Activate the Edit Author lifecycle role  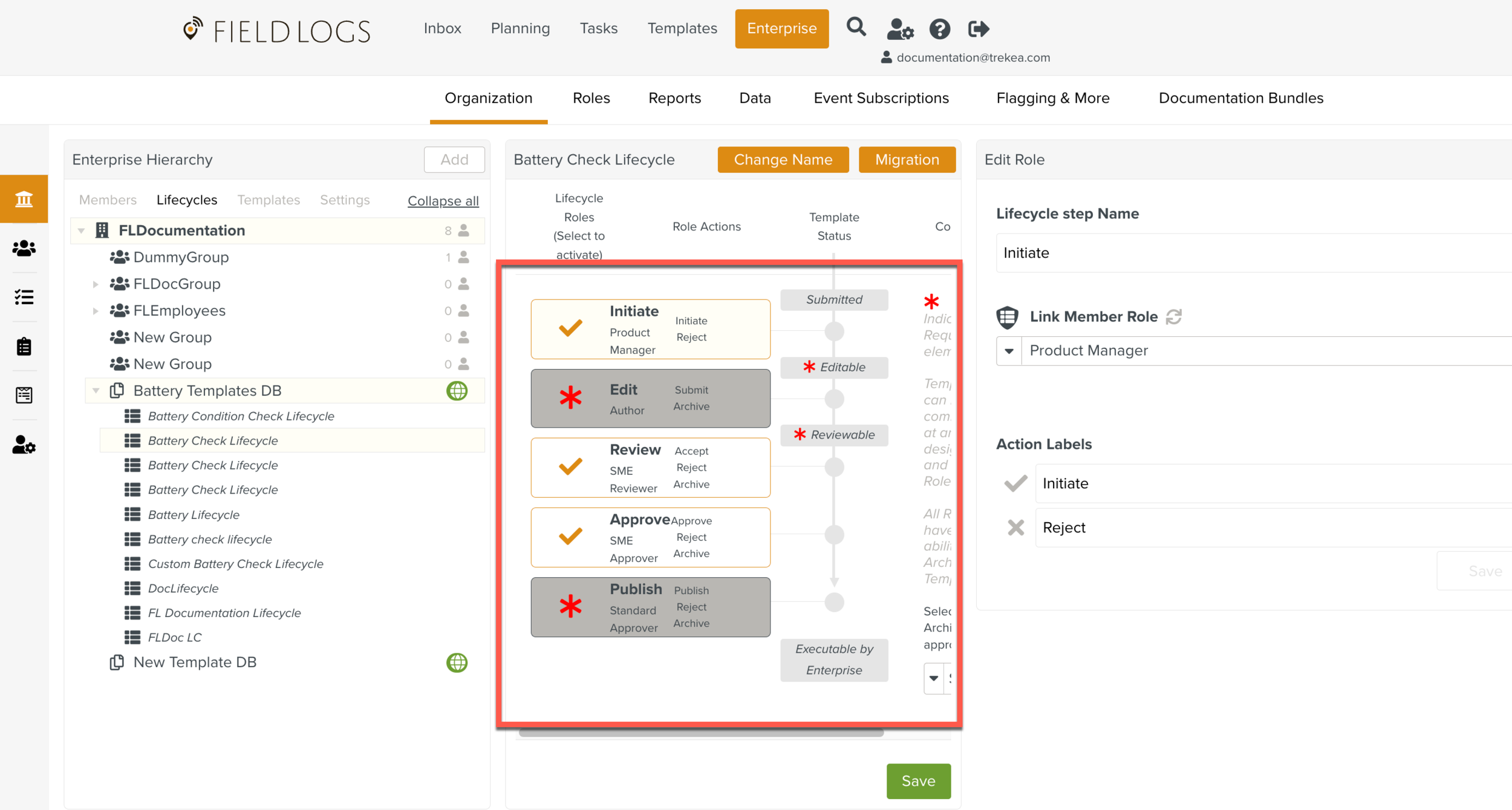(570, 399)
